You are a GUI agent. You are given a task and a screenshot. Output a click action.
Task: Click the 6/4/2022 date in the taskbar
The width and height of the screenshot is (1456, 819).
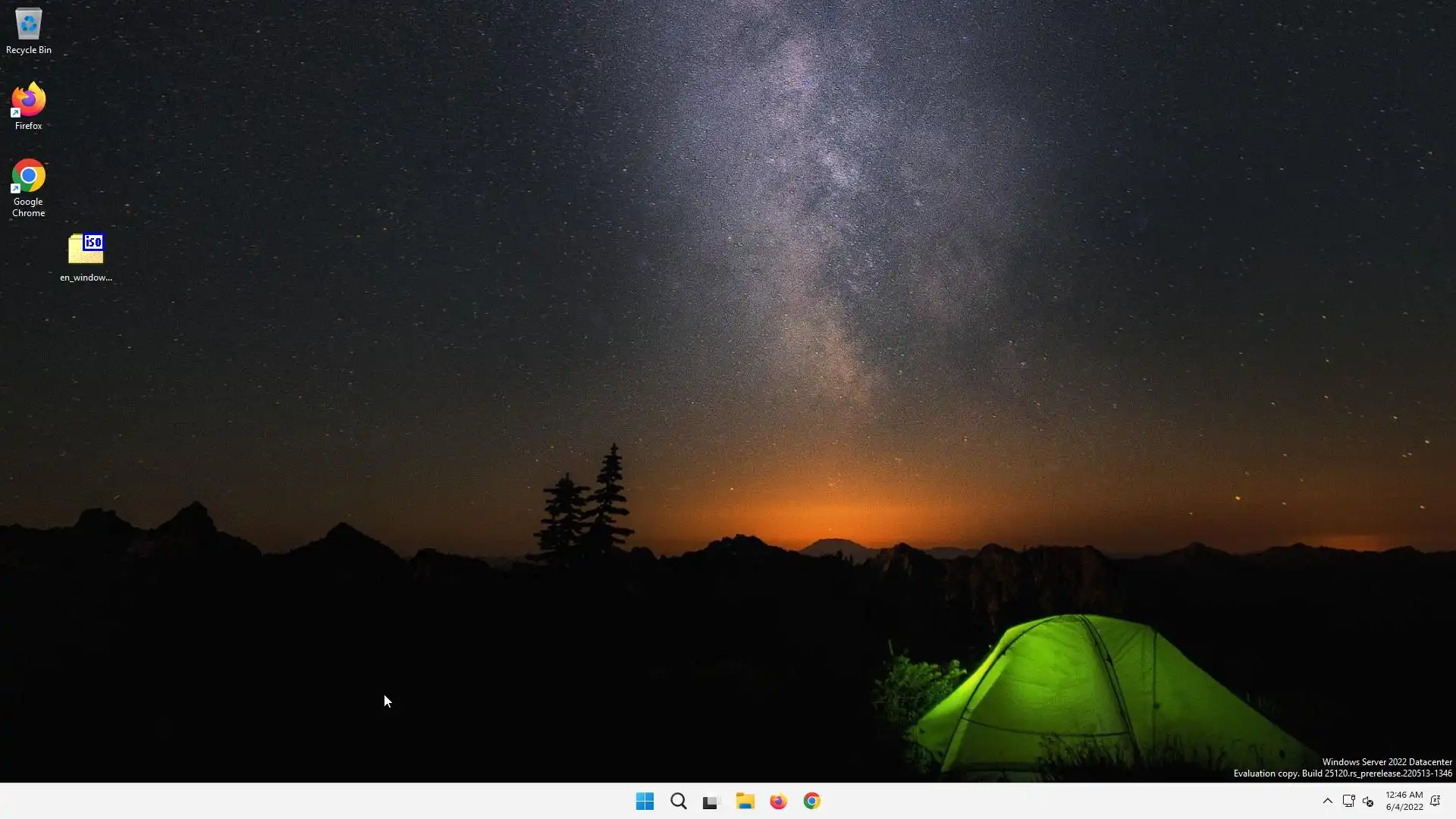tap(1404, 807)
